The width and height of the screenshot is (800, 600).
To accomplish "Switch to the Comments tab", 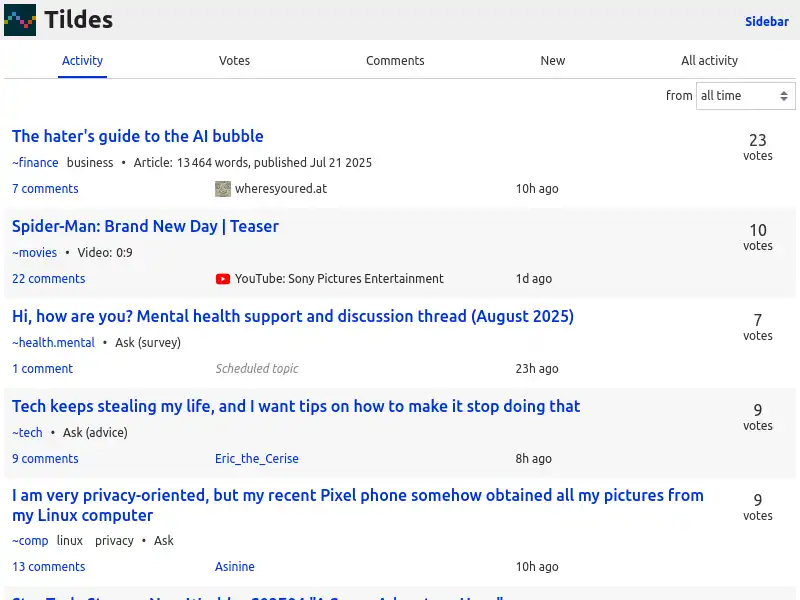I will click(x=395, y=61).
